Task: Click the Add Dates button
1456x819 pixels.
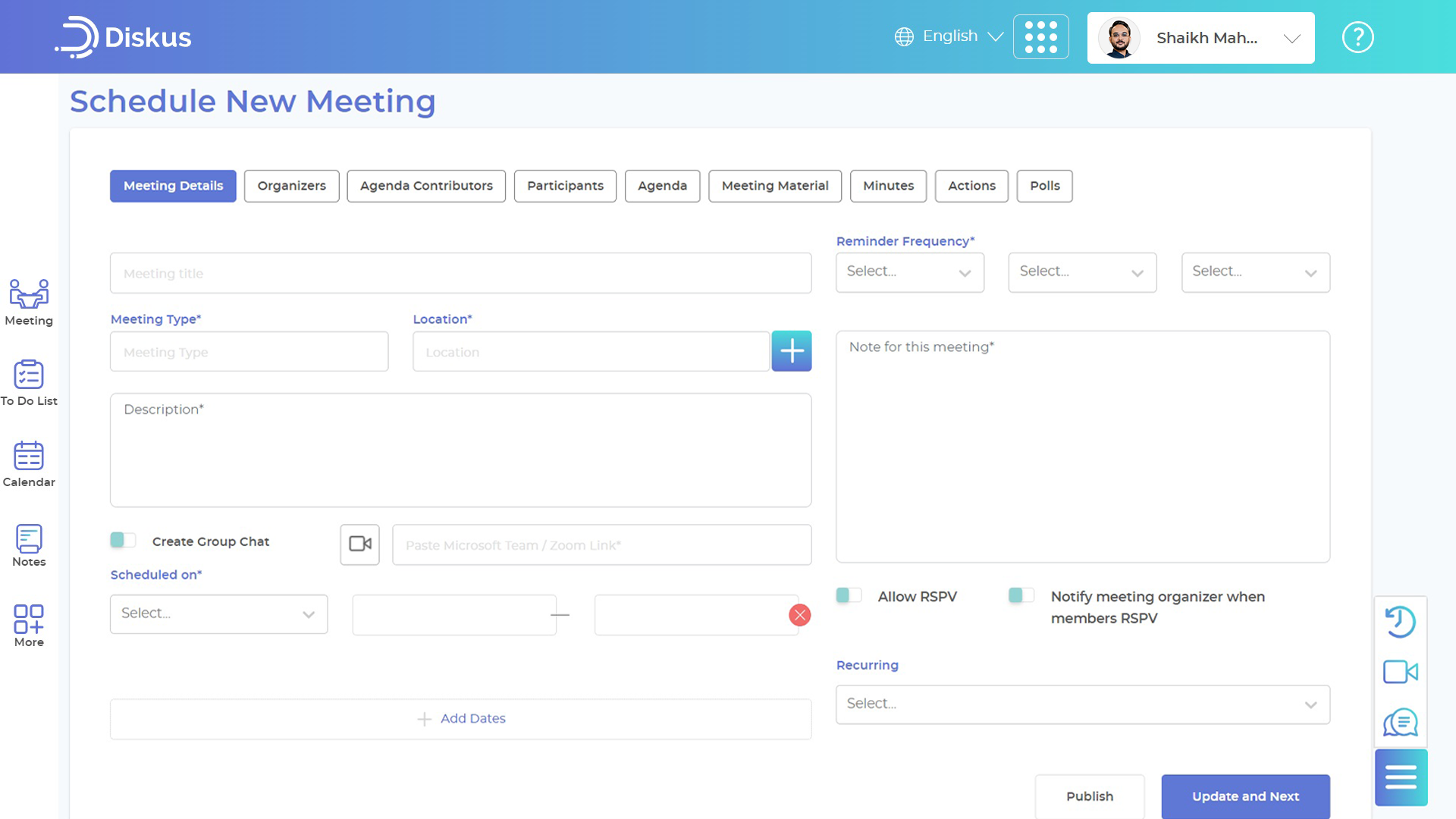Action: pos(461,718)
